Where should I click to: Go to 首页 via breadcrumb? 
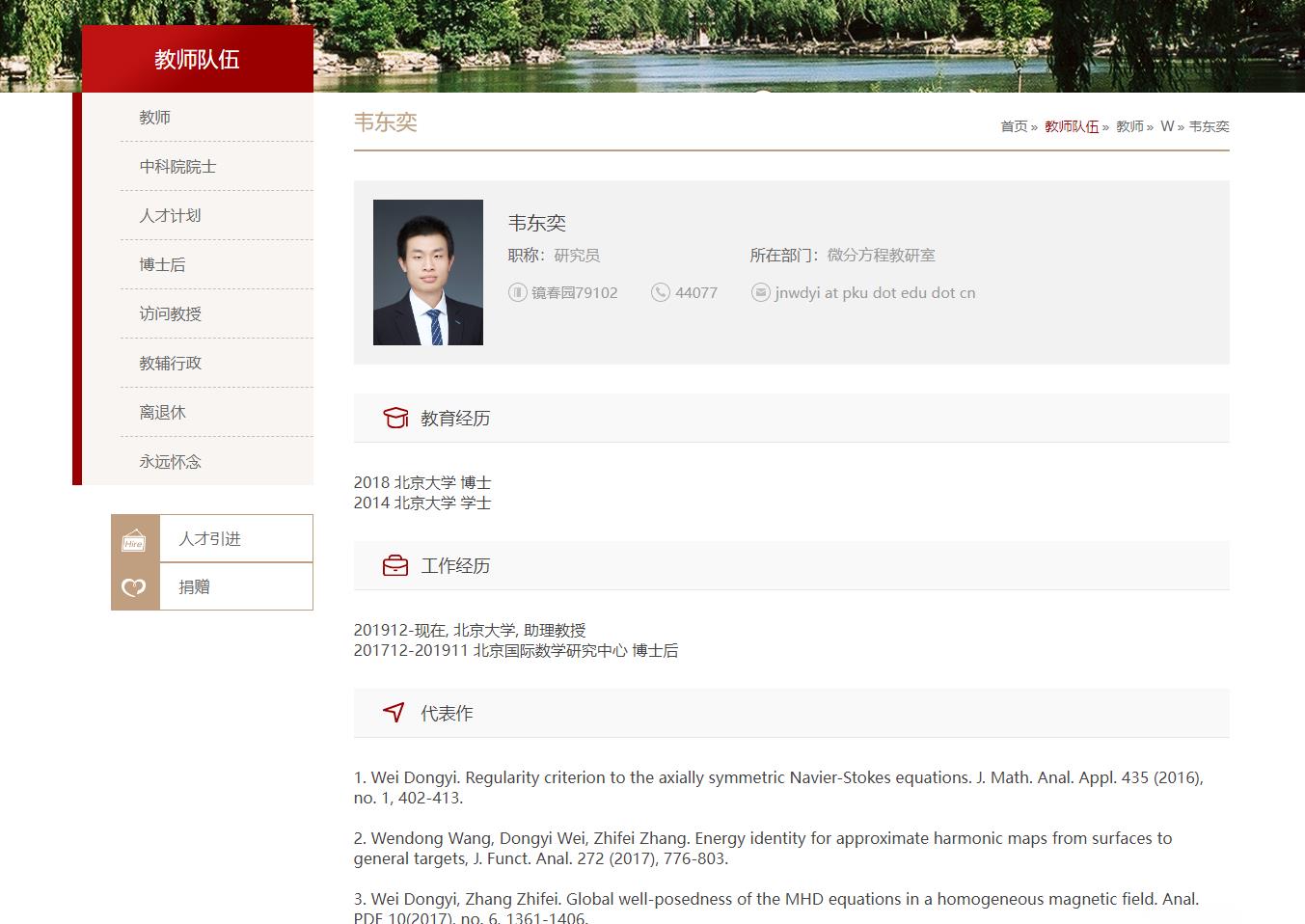1014,126
